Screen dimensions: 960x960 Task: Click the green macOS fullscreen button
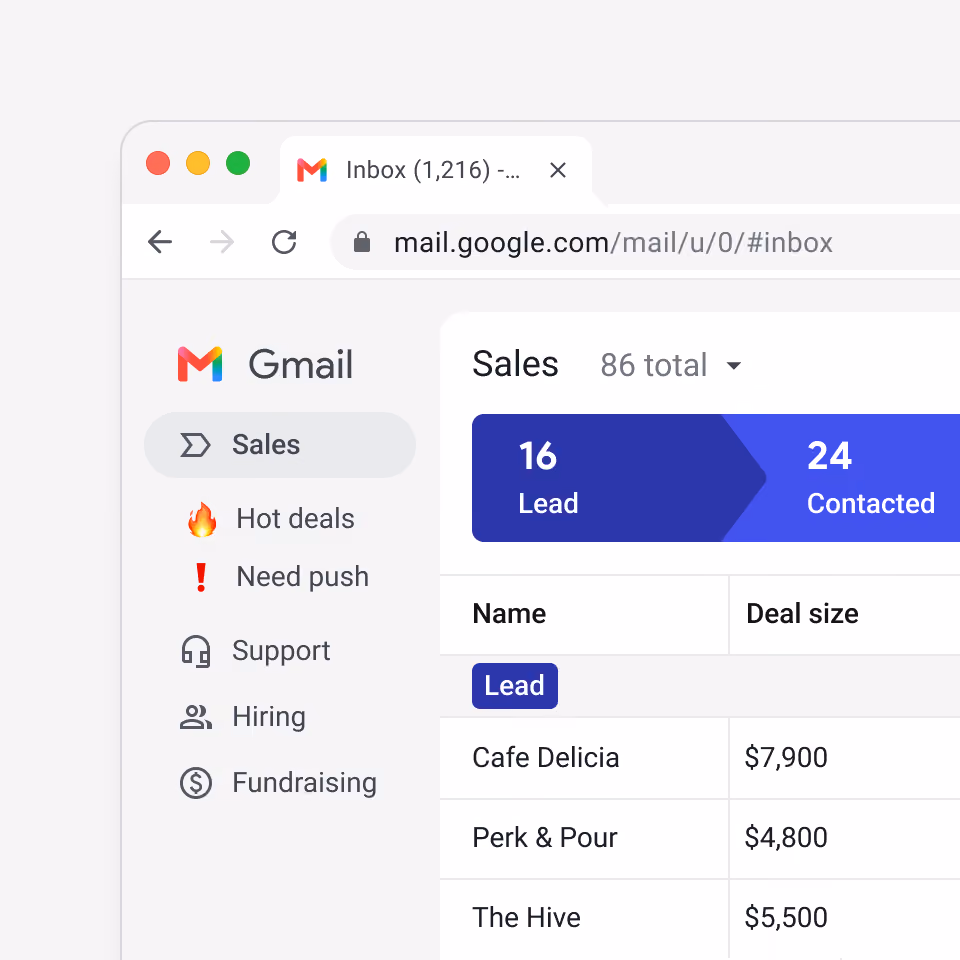click(x=238, y=163)
